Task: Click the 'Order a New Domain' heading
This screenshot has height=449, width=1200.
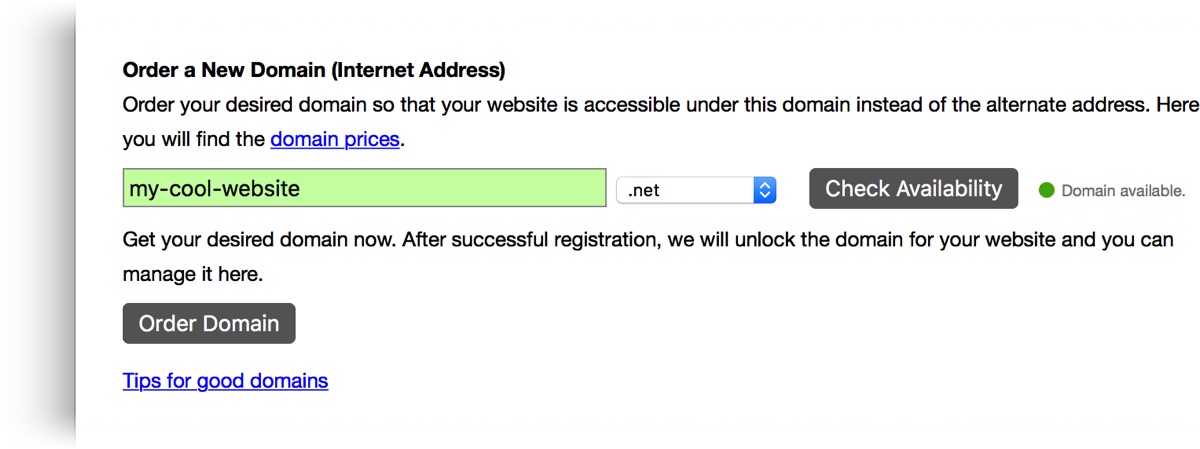Action: 314,71
